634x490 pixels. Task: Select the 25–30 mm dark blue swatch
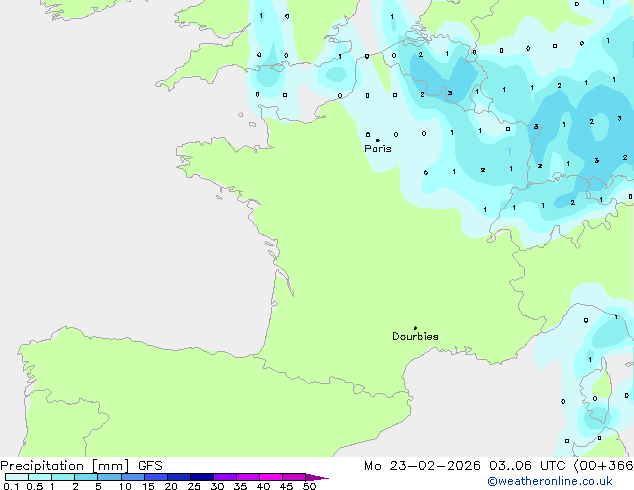tap(202, 477)
